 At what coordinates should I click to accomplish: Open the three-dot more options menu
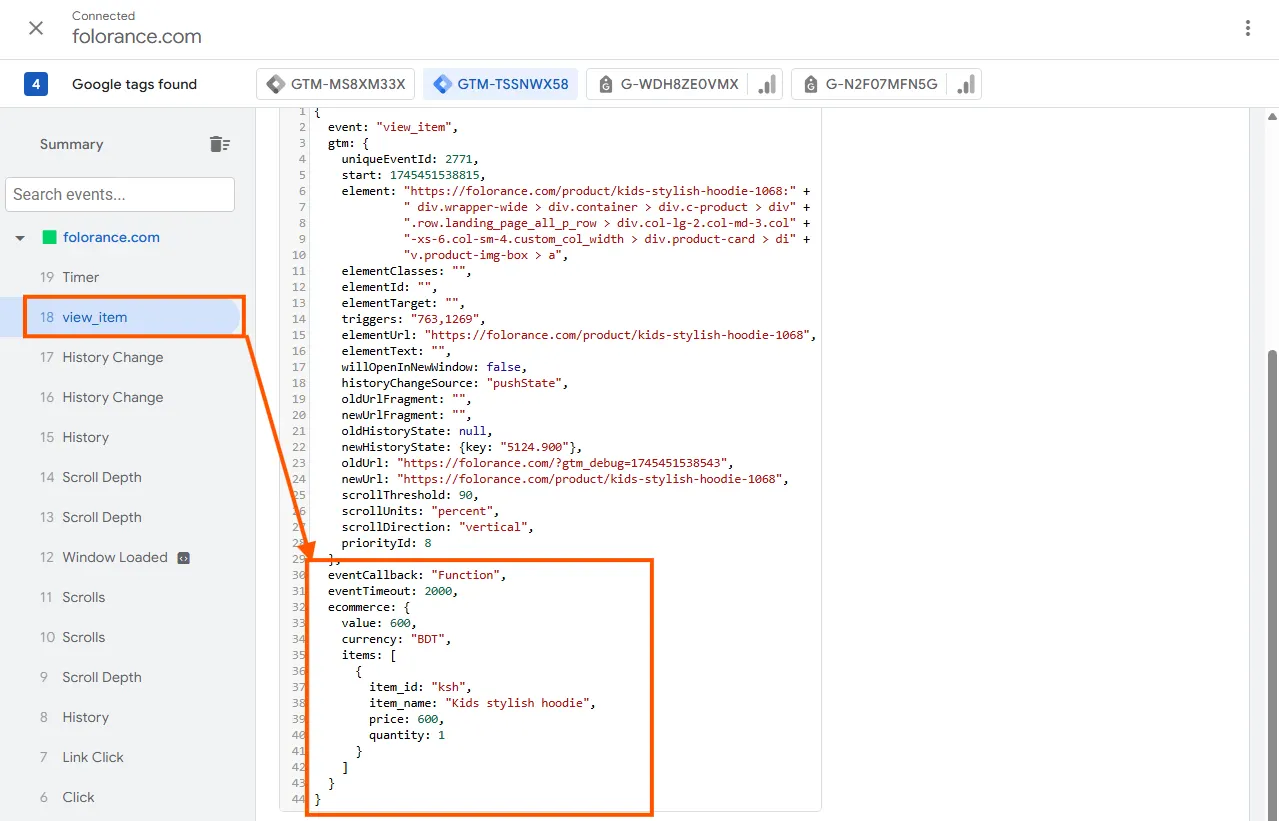pyautogui.click(x=1248, y=28)
